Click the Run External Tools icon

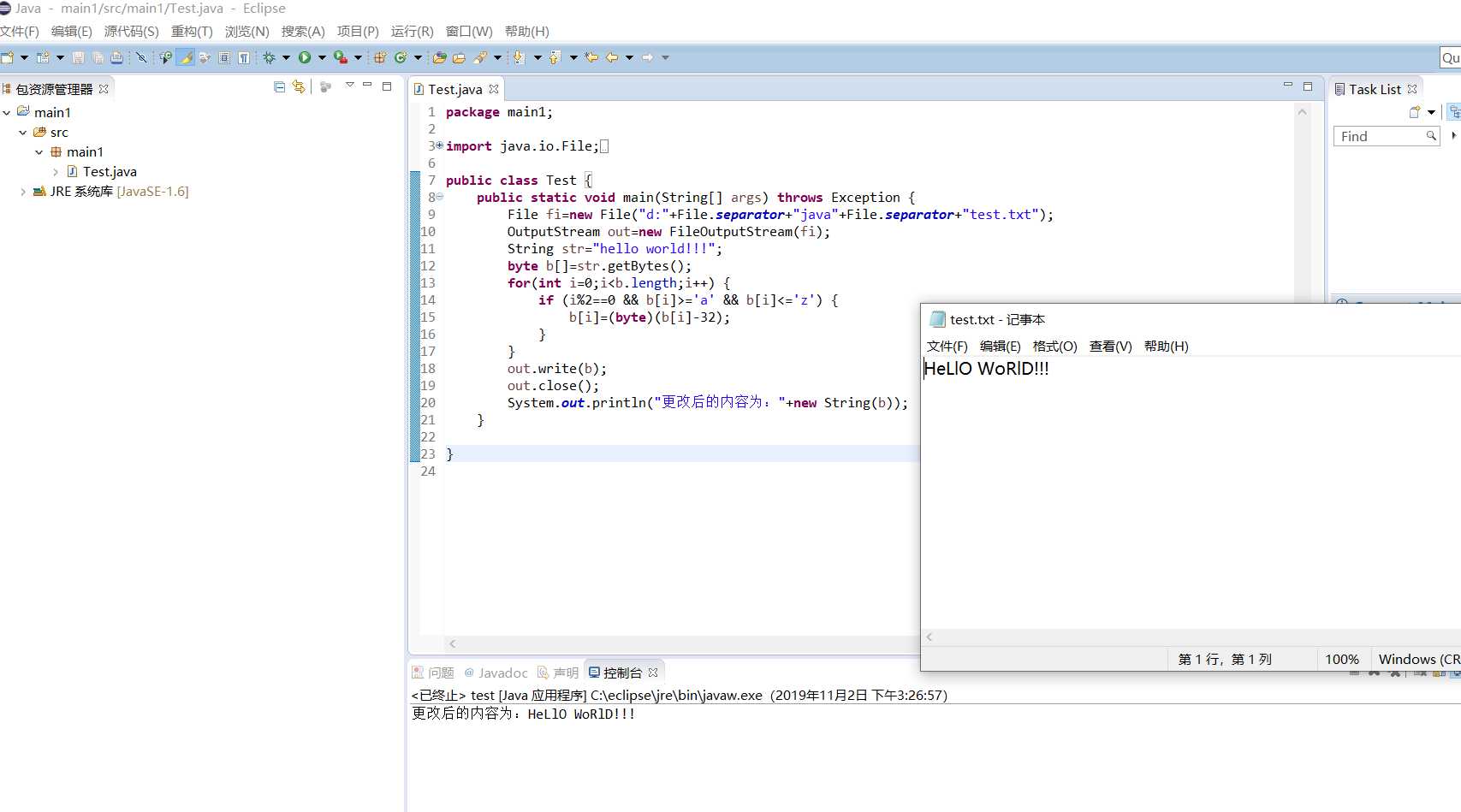(x=341, y=57)
